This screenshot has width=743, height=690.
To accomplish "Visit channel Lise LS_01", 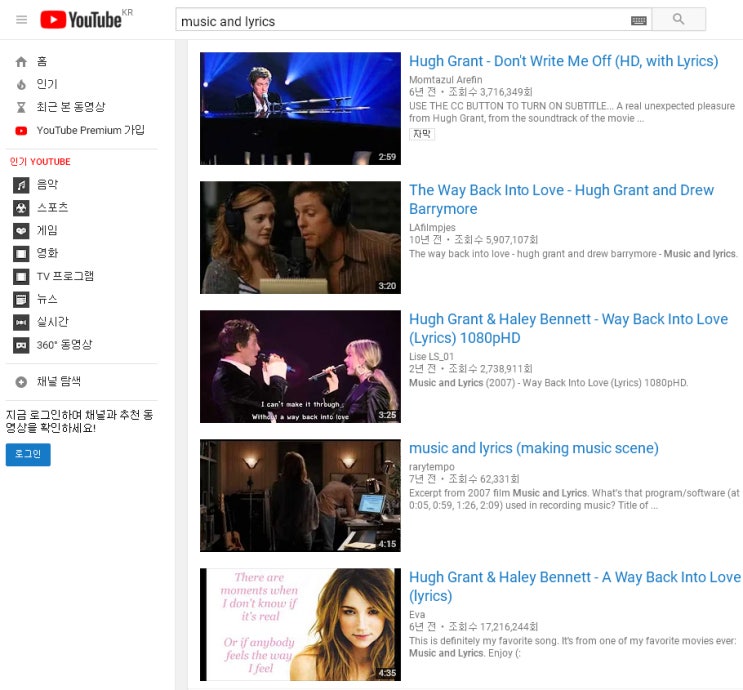I will pyautogui.click(x=431, y=356).
